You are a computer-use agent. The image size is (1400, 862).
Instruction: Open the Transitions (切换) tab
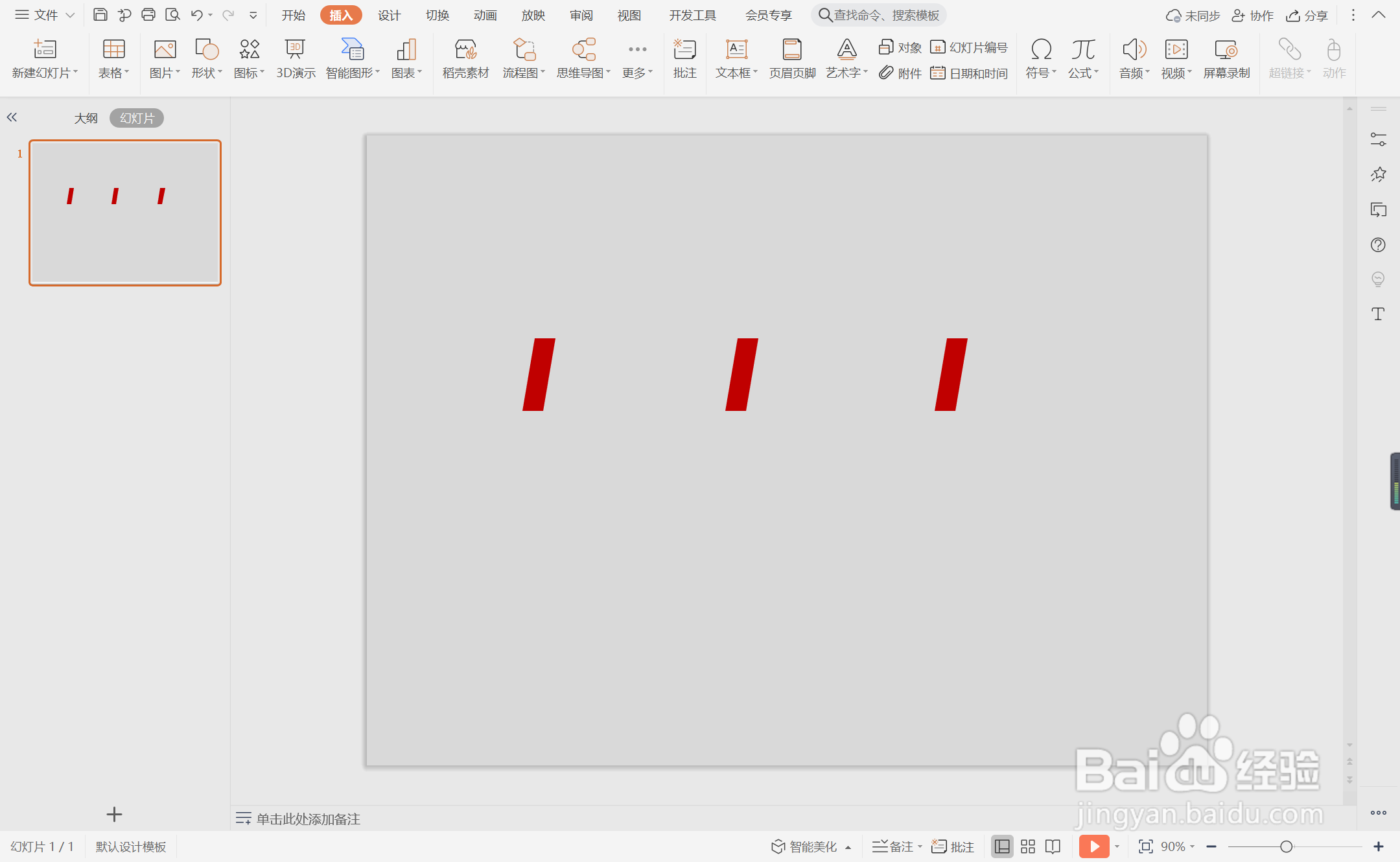[x=437, y=15]
